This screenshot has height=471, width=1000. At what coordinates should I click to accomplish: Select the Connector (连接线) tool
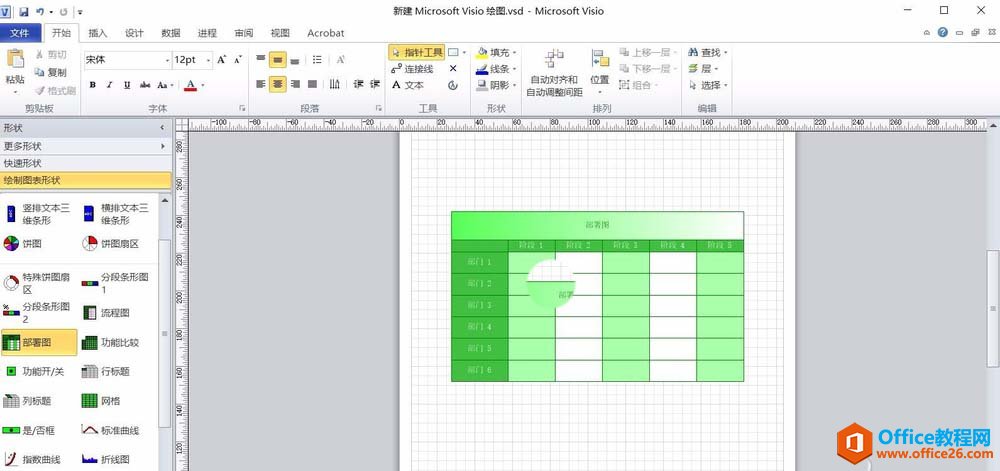click(412, 68)
